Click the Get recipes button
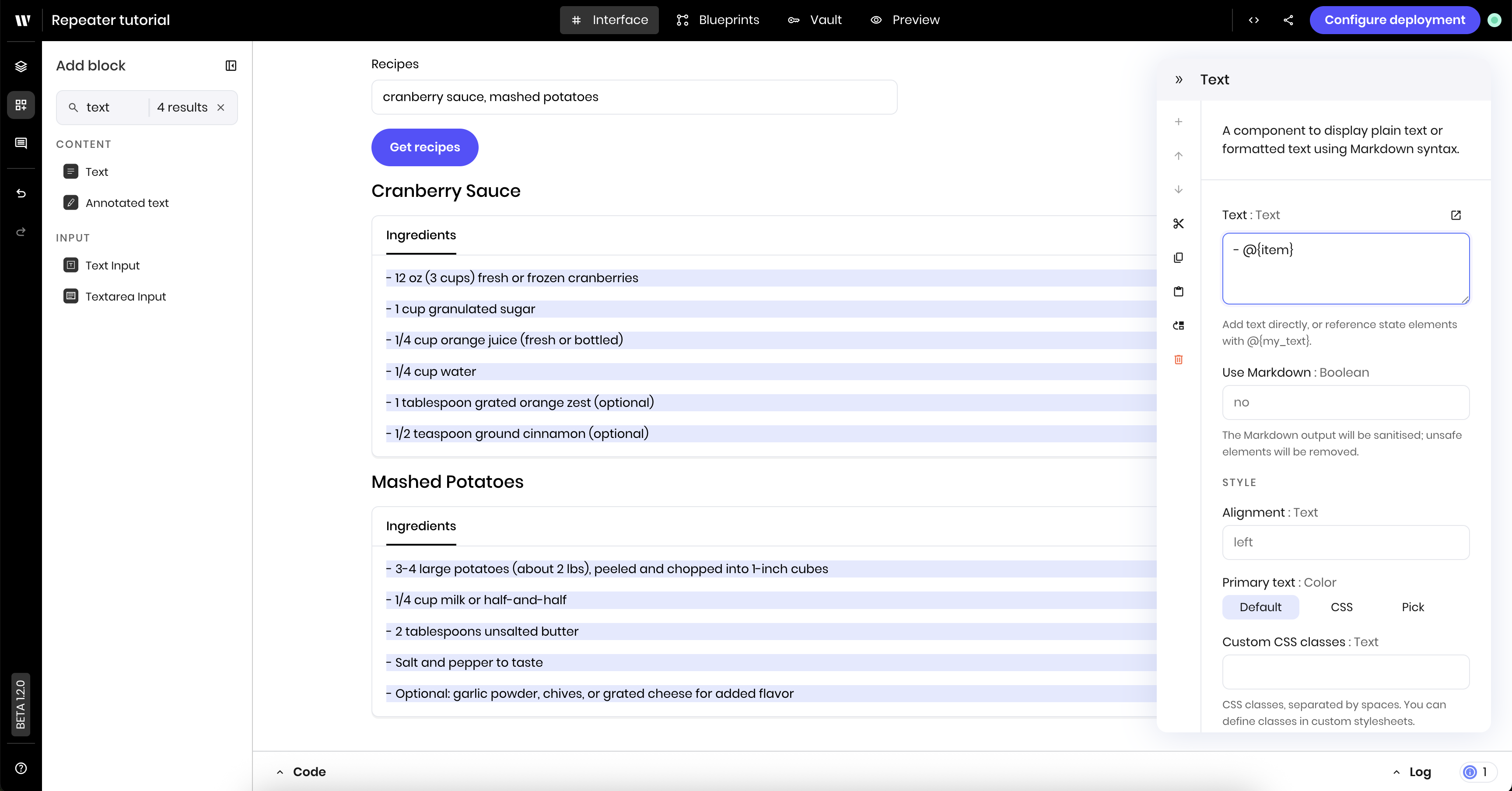 (424, 147)
